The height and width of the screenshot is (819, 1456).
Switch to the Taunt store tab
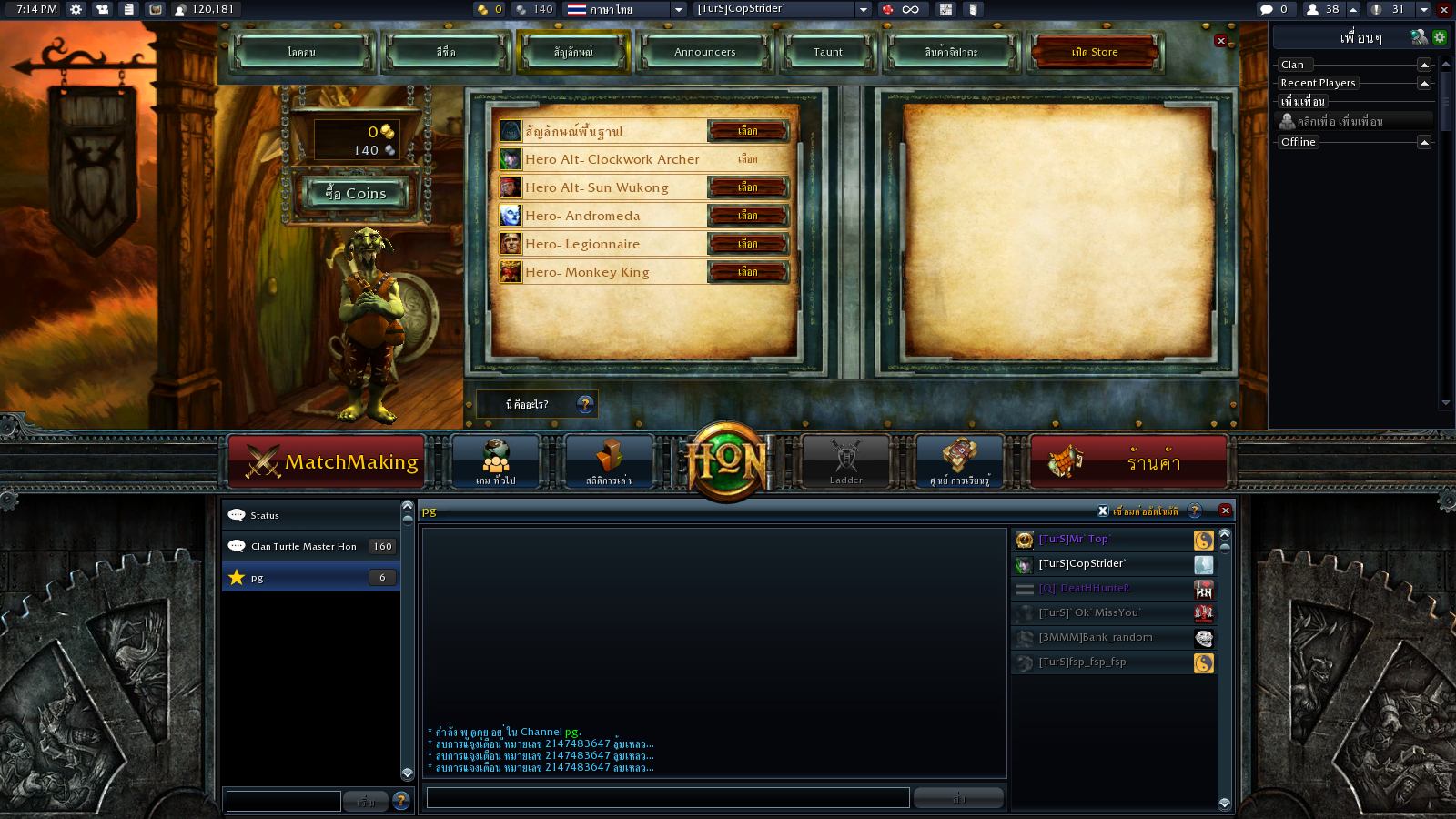828,52
